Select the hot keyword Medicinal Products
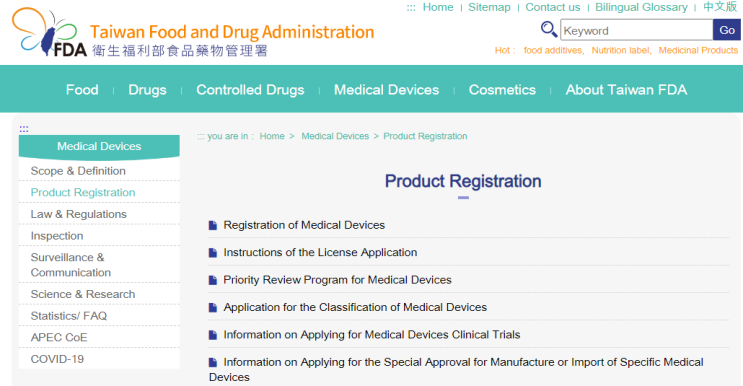Viewport: 743px width, 386px height. coord(698,50)
